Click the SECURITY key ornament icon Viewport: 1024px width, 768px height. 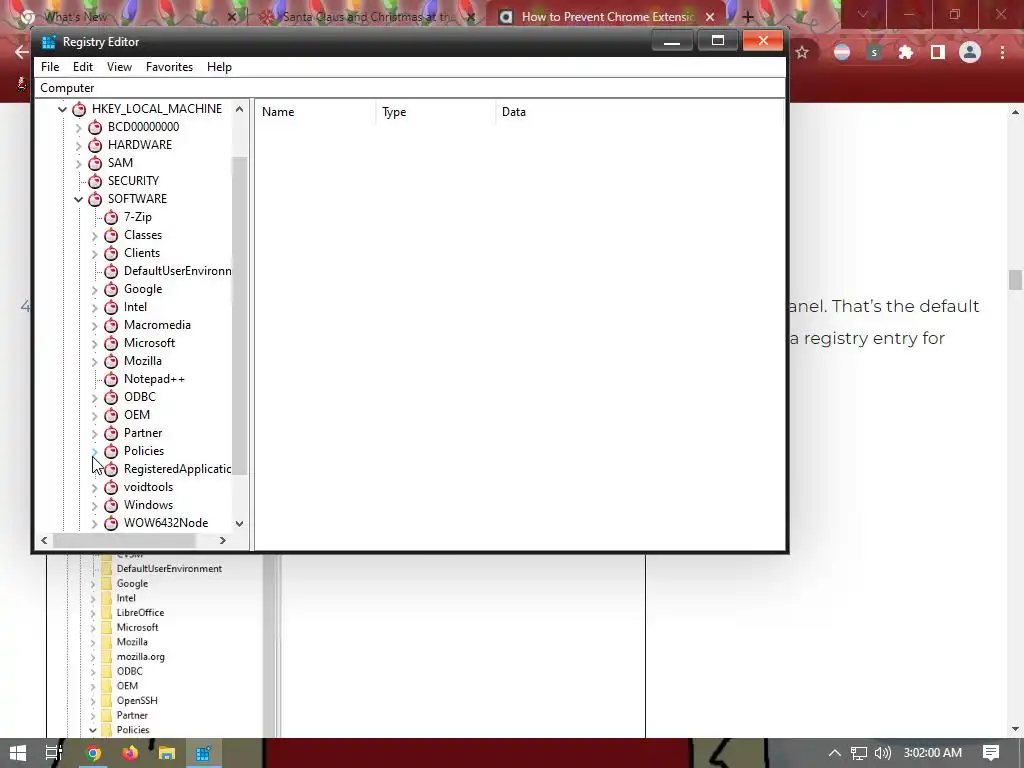[x=95, y=181]
